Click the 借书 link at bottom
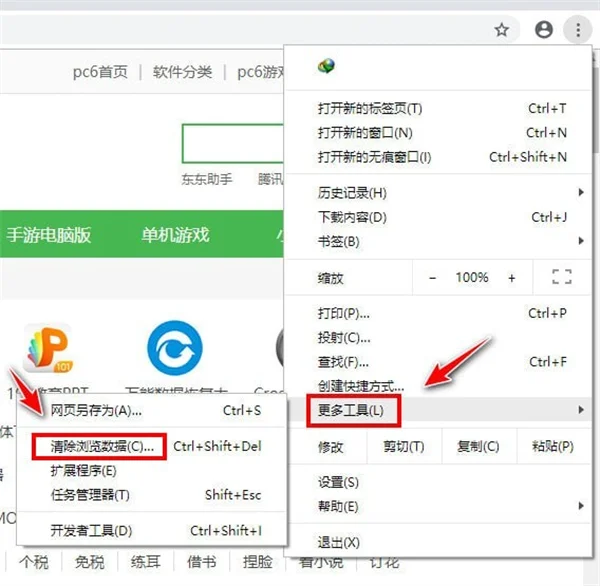The height and width of the screenshot is (586, 600). click(x=201, y=562)
